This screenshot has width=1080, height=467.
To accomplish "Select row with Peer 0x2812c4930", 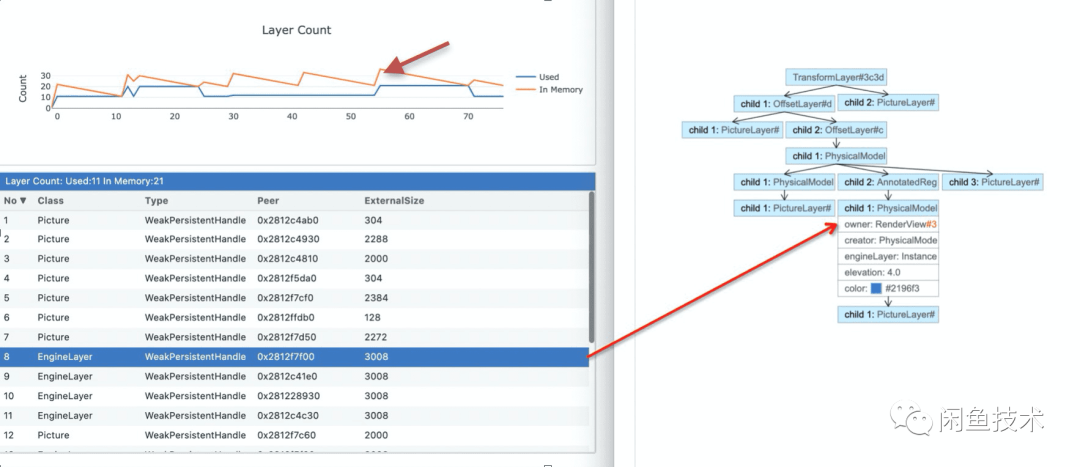I will [295, 239].
